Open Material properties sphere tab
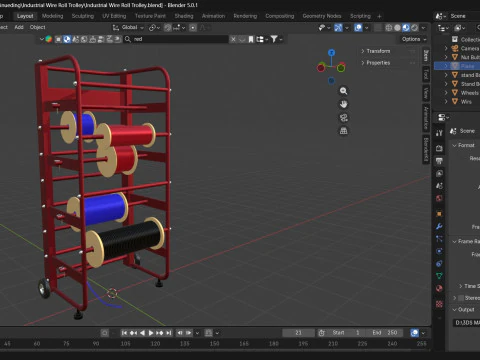Screen dimensions: 480x360 click(439, 288)
